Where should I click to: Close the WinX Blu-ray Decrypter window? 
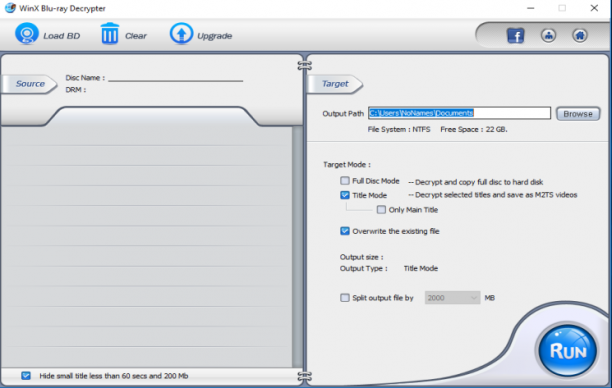tap(594, 8)
